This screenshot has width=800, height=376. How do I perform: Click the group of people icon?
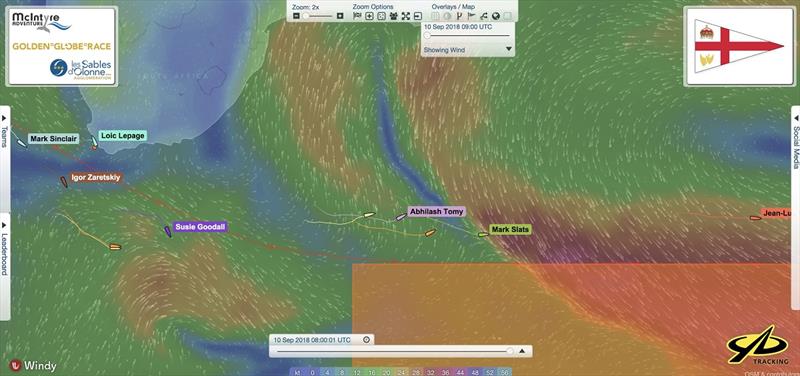click(393, 16)
